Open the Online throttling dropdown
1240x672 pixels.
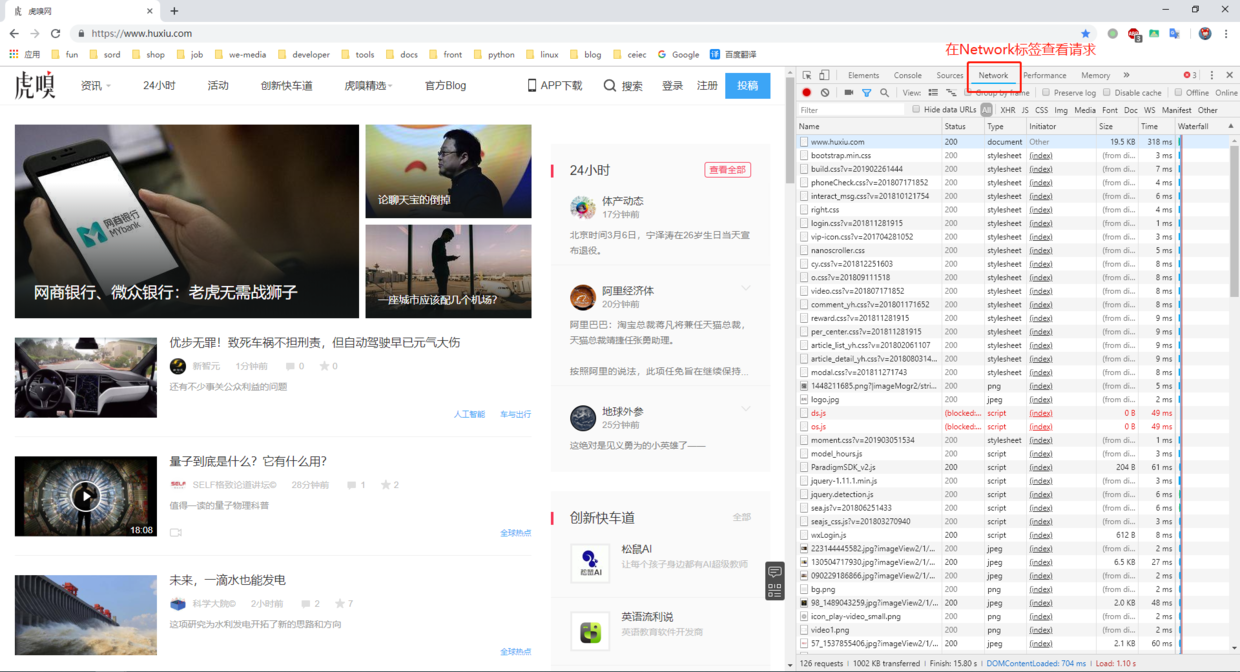(1227, 93)
